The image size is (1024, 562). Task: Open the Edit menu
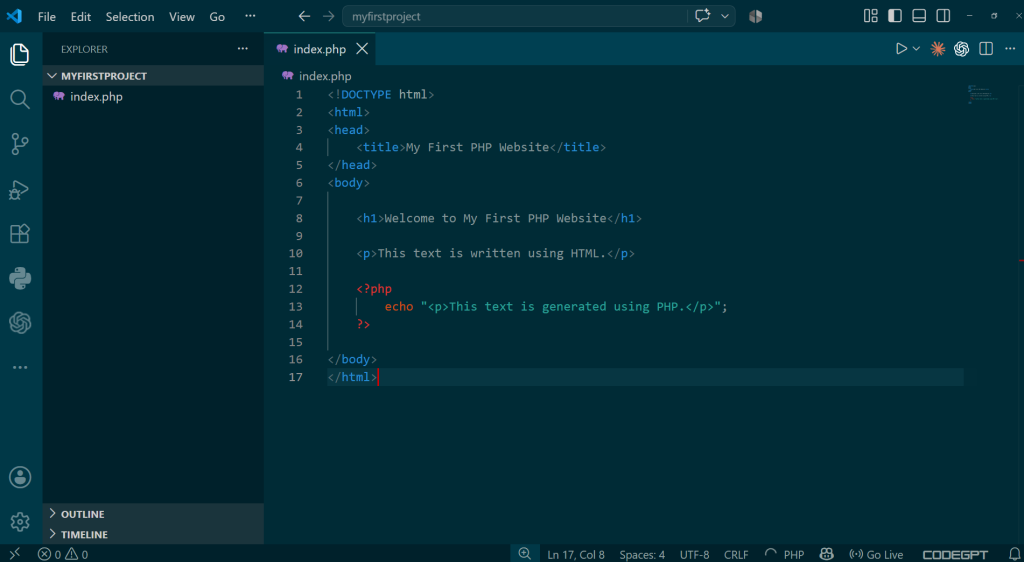(80, 17)
